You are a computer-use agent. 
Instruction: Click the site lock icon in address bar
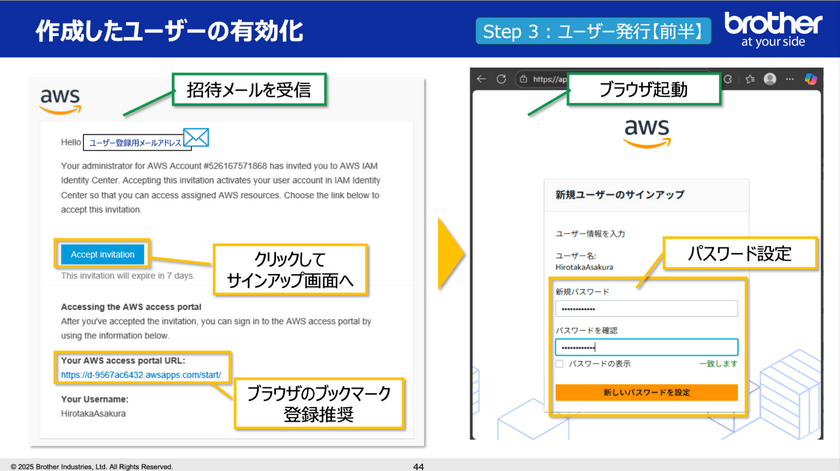point(523,79)
